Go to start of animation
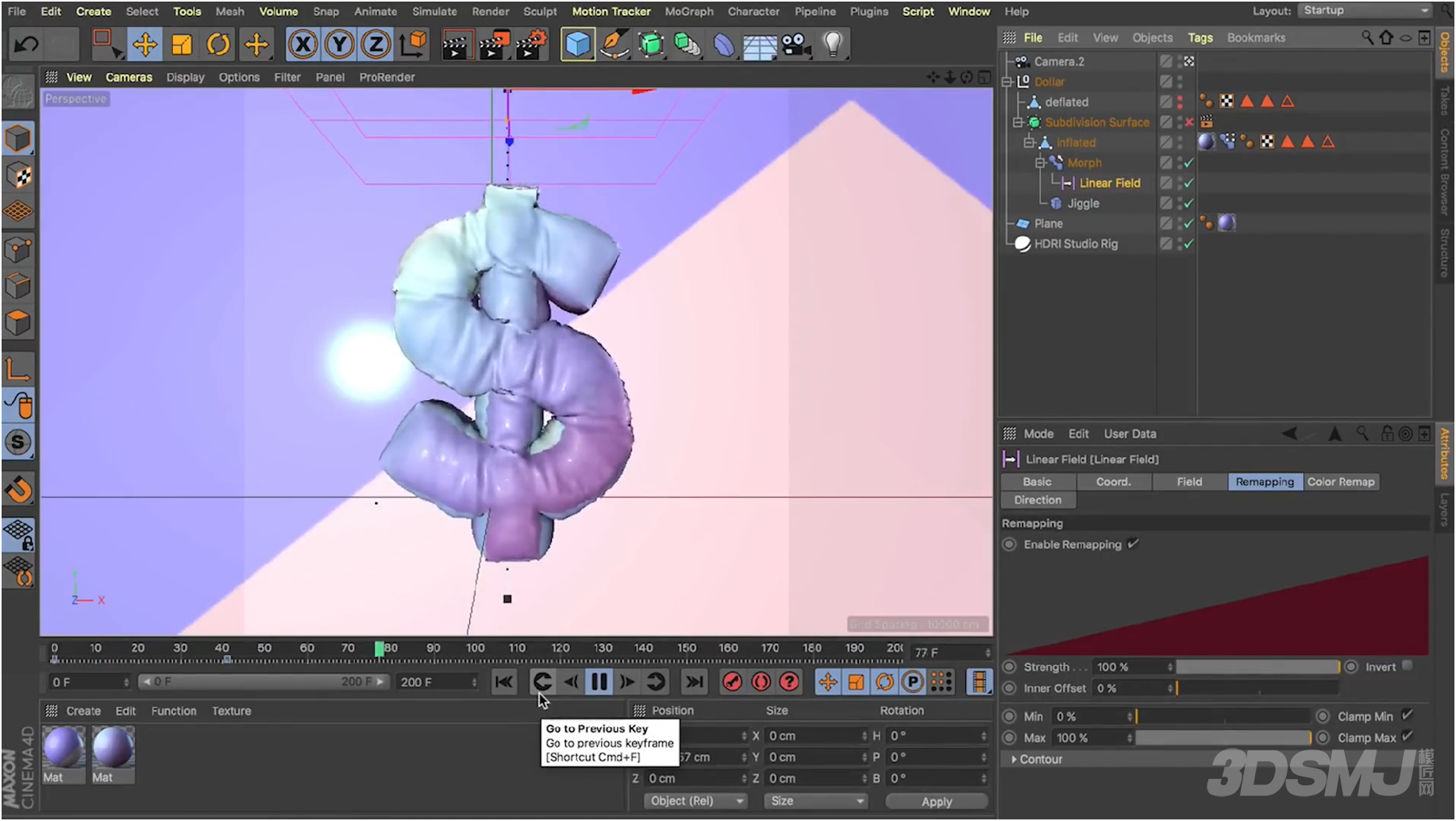The image size is (1456, 821). coord(503,681)
